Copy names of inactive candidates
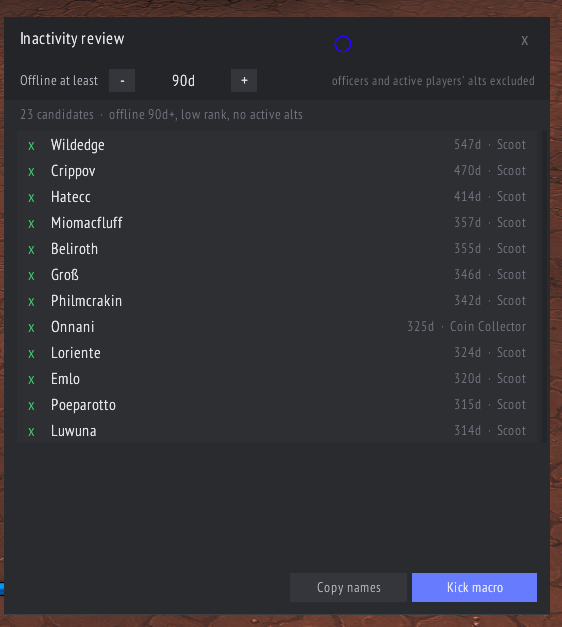The image size is (562, 627). pos(348,587)
